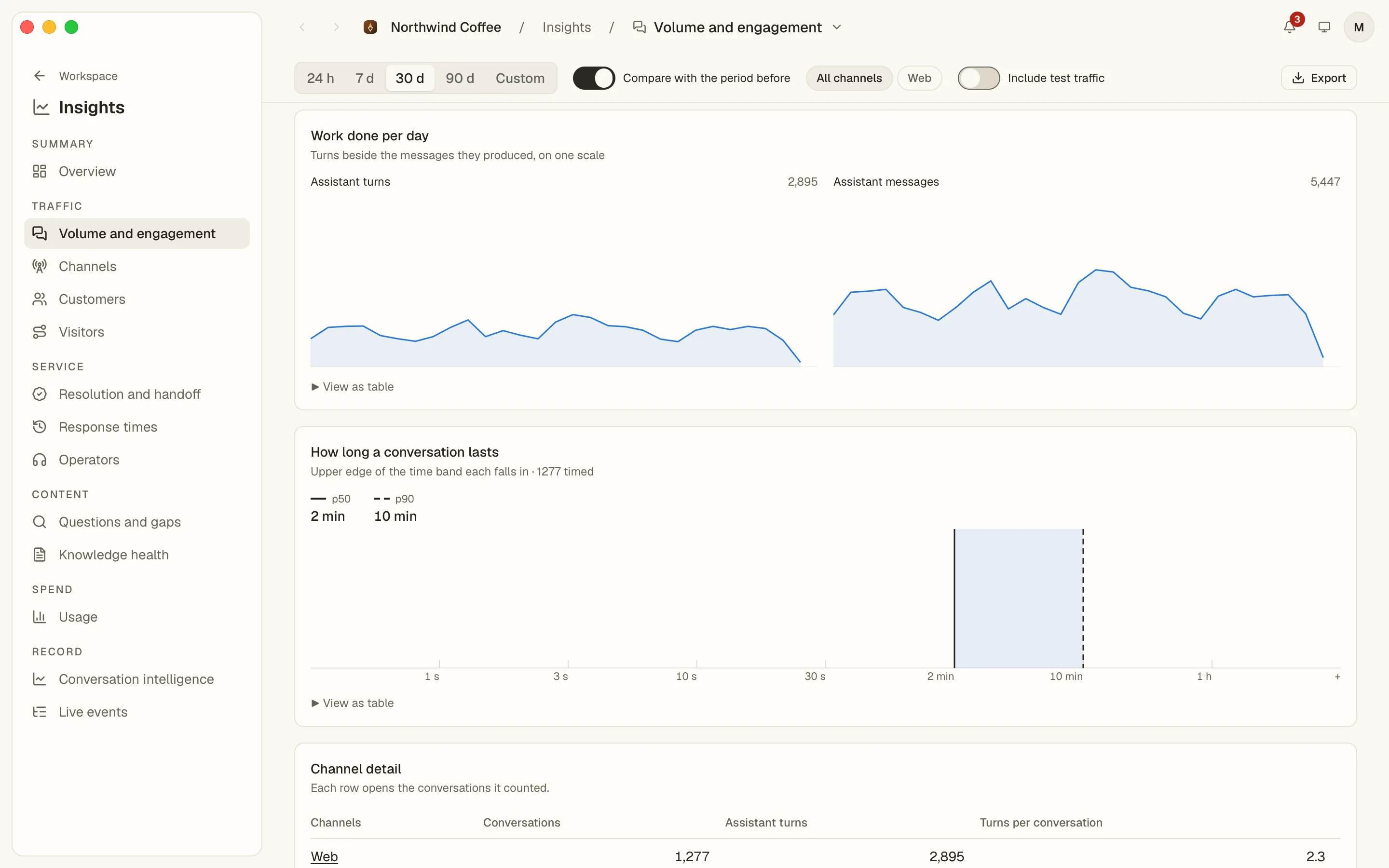Select the 30 d range tab
This screenshot has height=868, width=1389.
pos(410,78)
